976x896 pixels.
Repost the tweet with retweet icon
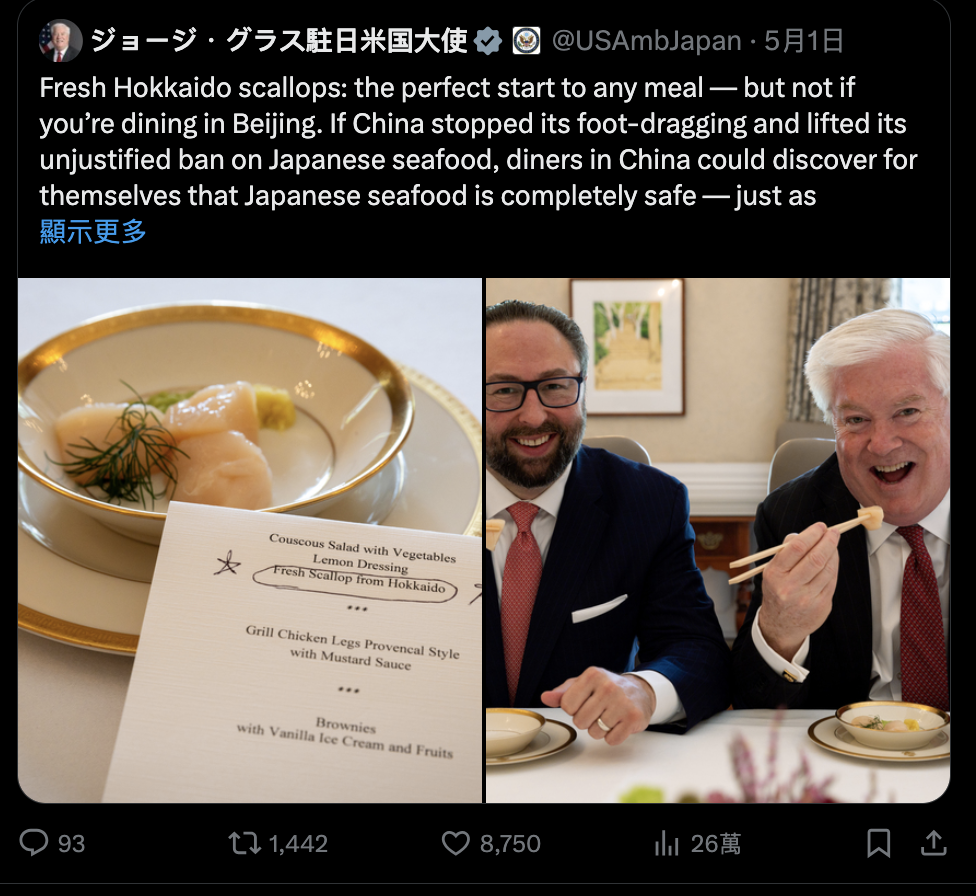coord(244,843)
